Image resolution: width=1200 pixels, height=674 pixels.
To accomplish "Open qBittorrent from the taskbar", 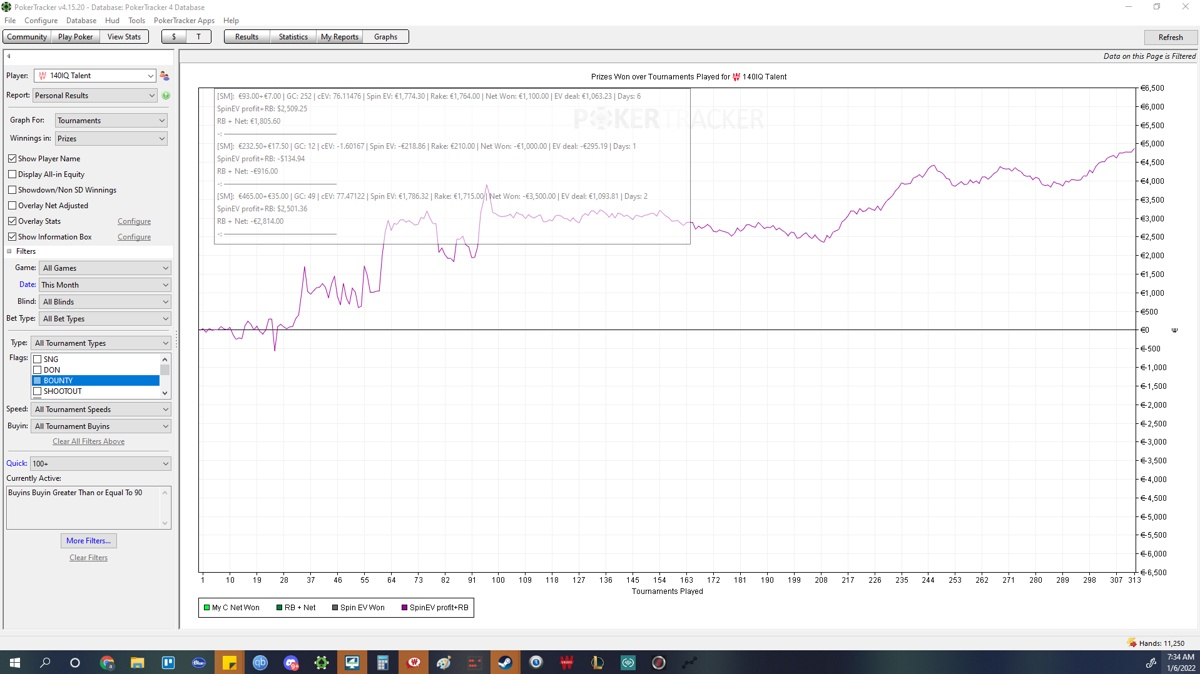I will pyautogui.click(x=260, y=662).
